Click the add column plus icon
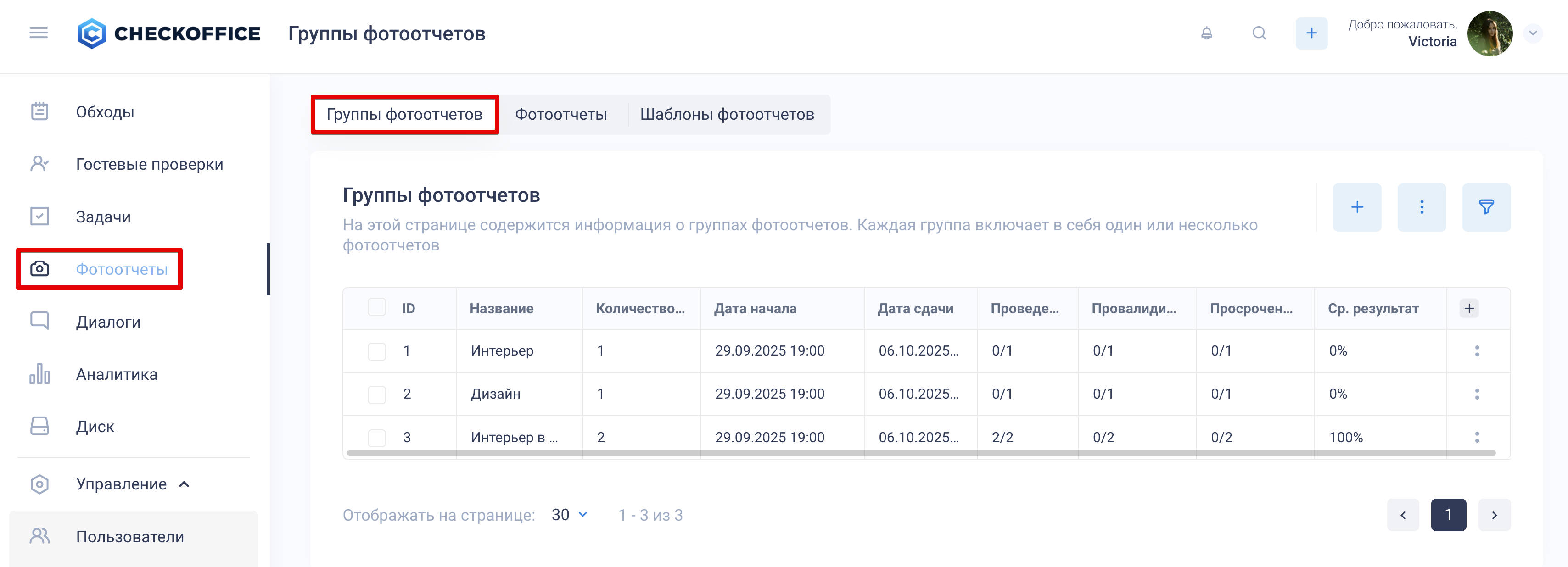The width and height of the screenshot is (1568, 567). point(1469,308)
